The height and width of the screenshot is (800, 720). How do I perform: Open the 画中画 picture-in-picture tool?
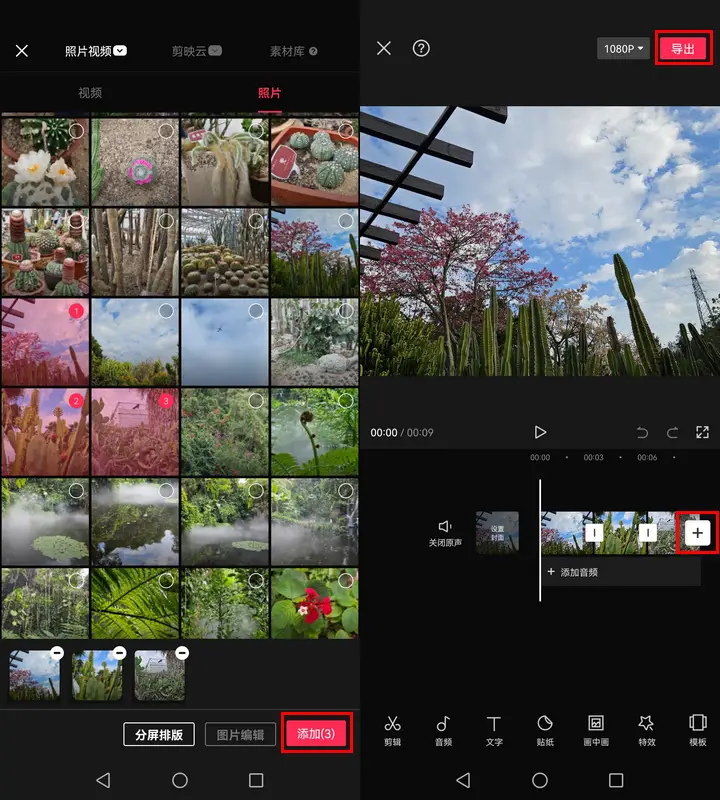(596, 729)
